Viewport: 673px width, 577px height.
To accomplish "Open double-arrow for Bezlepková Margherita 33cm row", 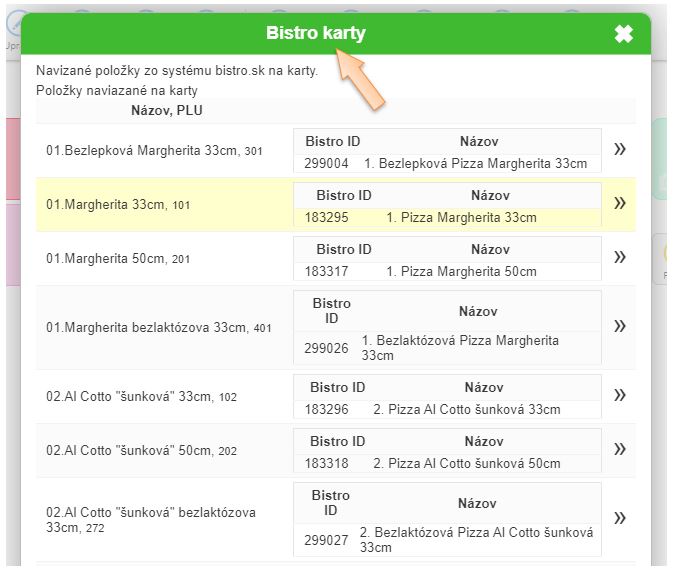I will [x=619, y=149].
